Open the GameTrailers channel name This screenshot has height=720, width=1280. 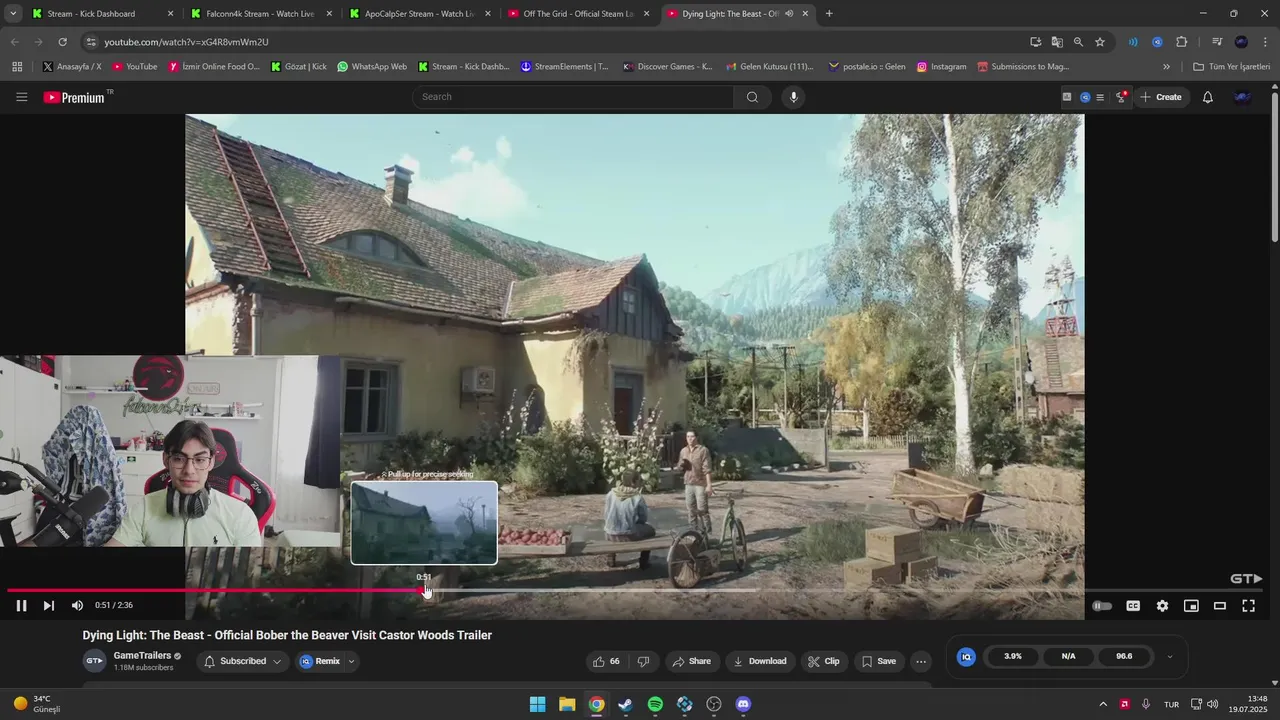[142, 656]
